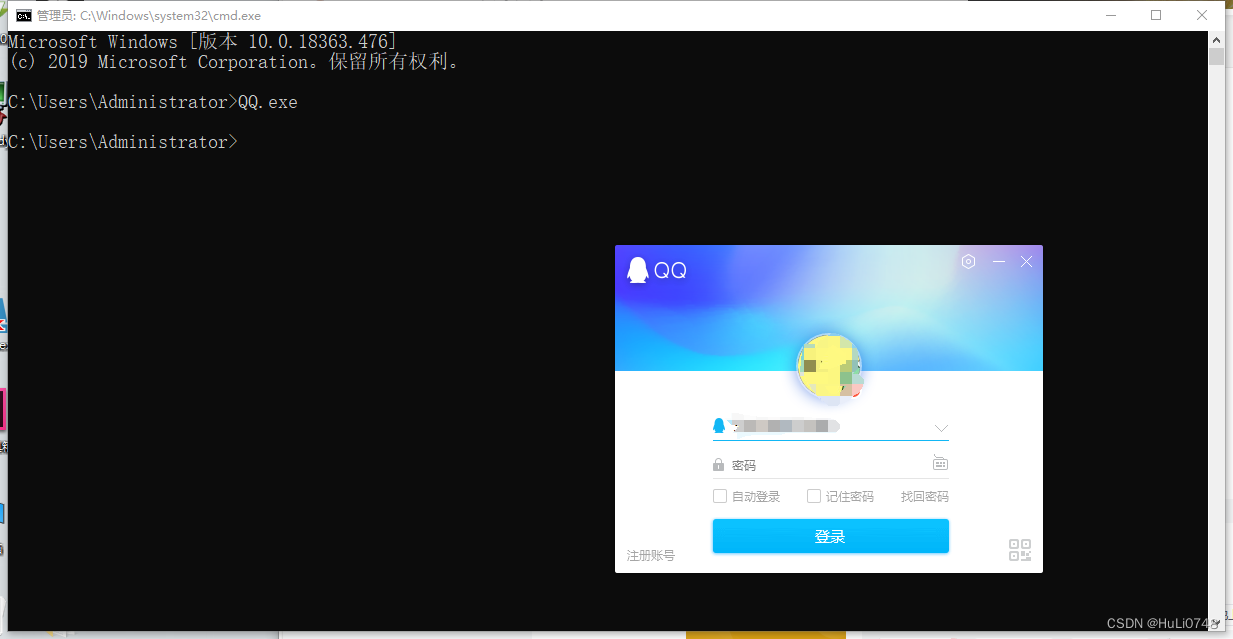Open QQ settings via the gear icon
1233x639 pixels.
click(968, 261)
